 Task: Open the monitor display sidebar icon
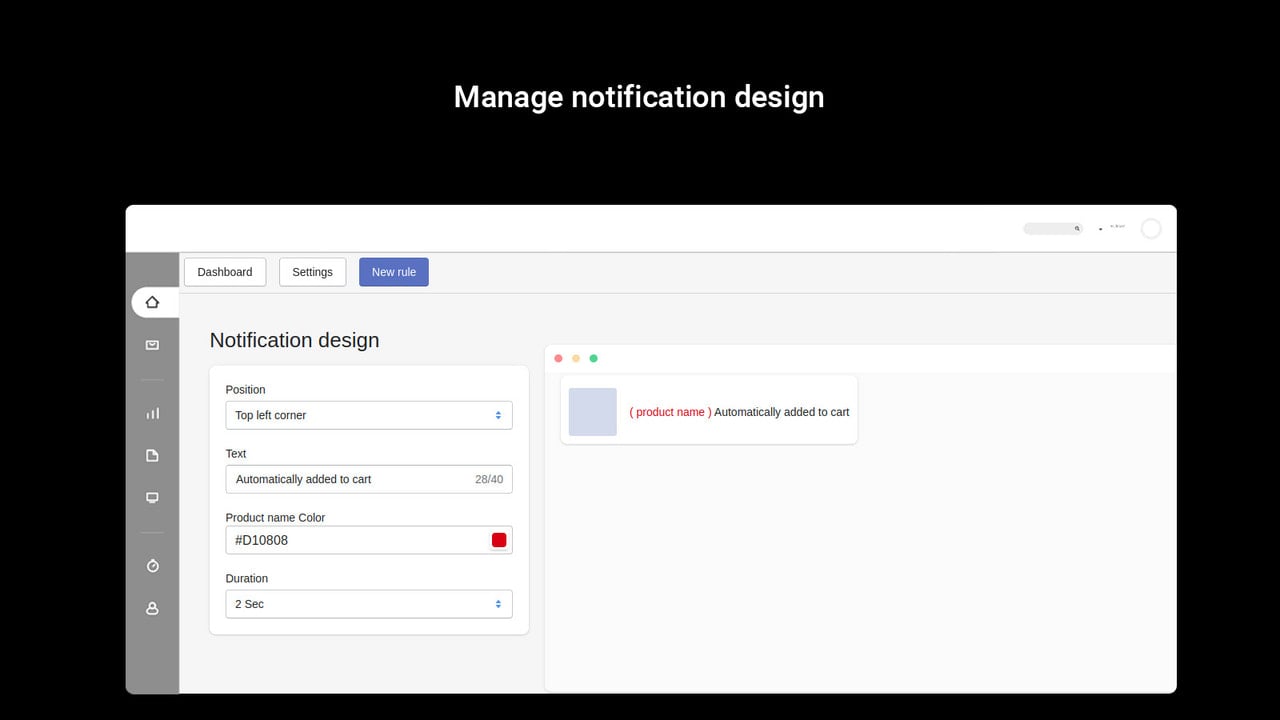tap(152, 498)
